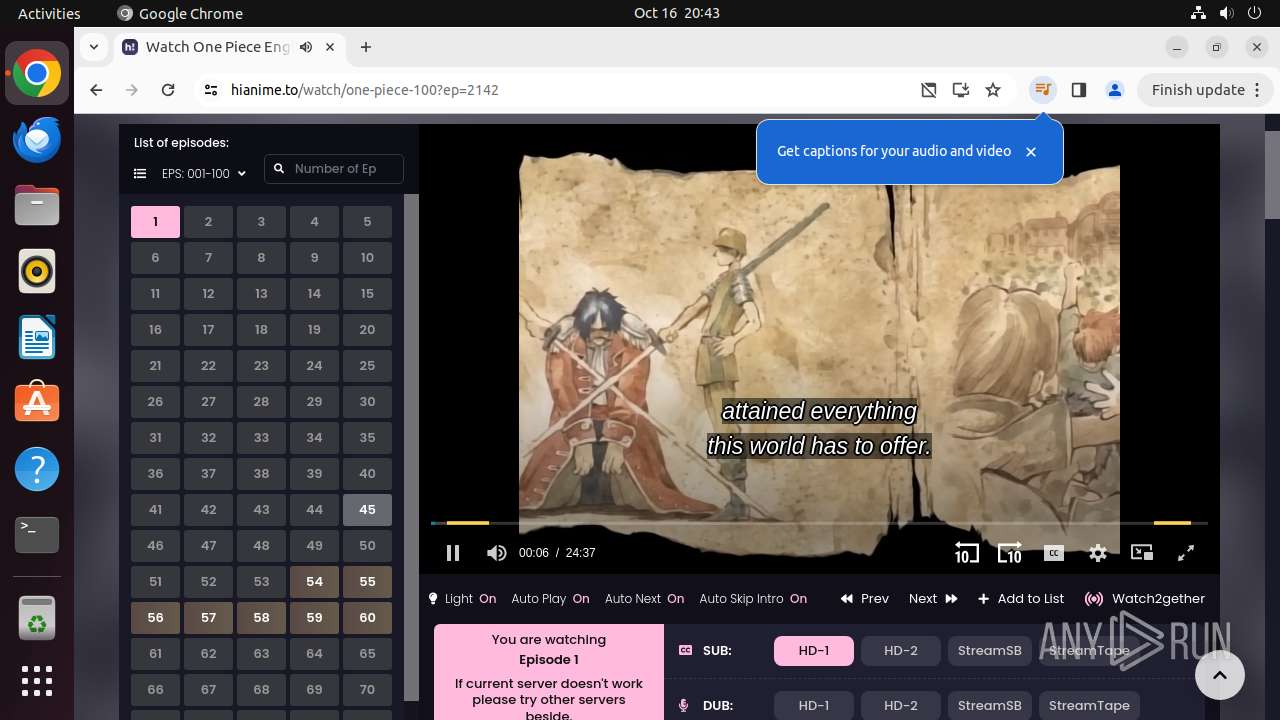This screenshot has height=720, width=1280.
Task: Pause the video playback
Action: (x=453, y=553)
